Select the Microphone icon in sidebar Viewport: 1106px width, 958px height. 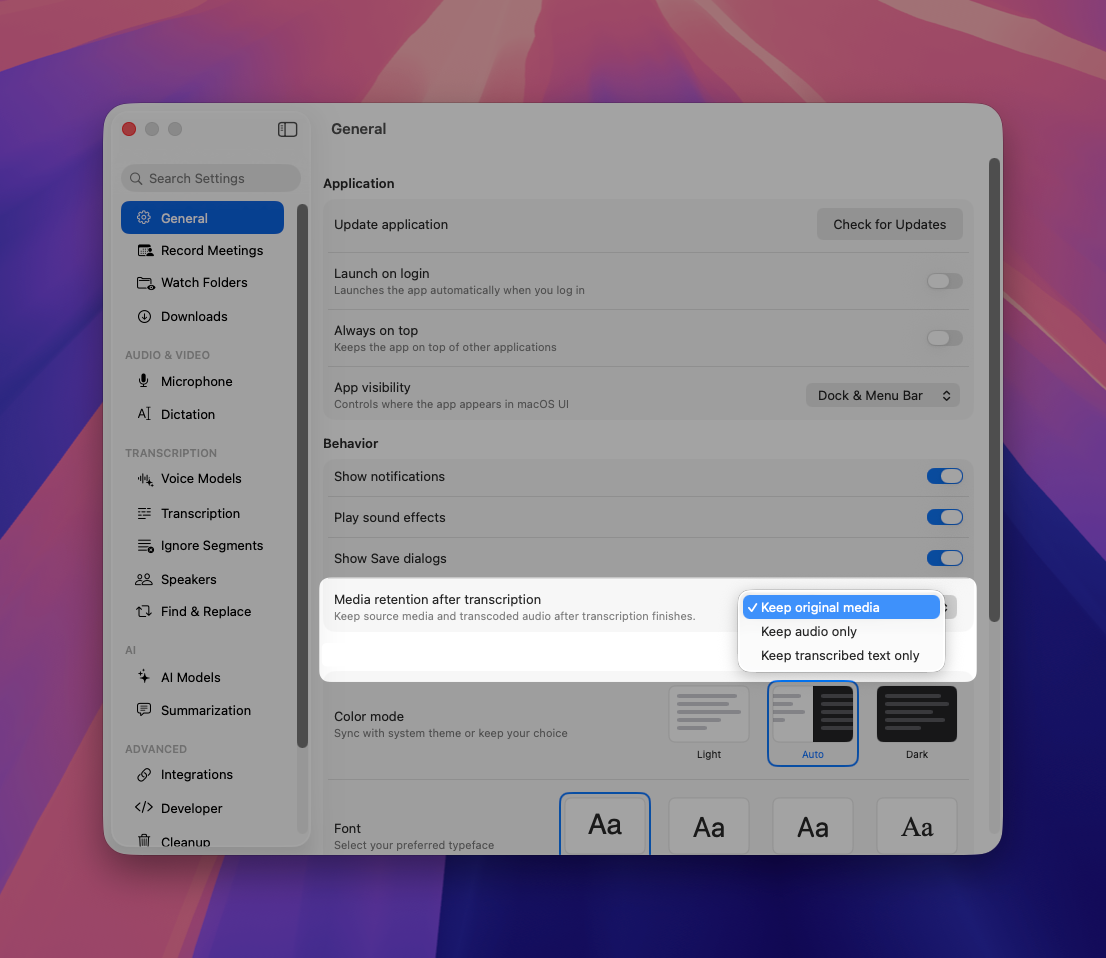click(x=143, y=381)
